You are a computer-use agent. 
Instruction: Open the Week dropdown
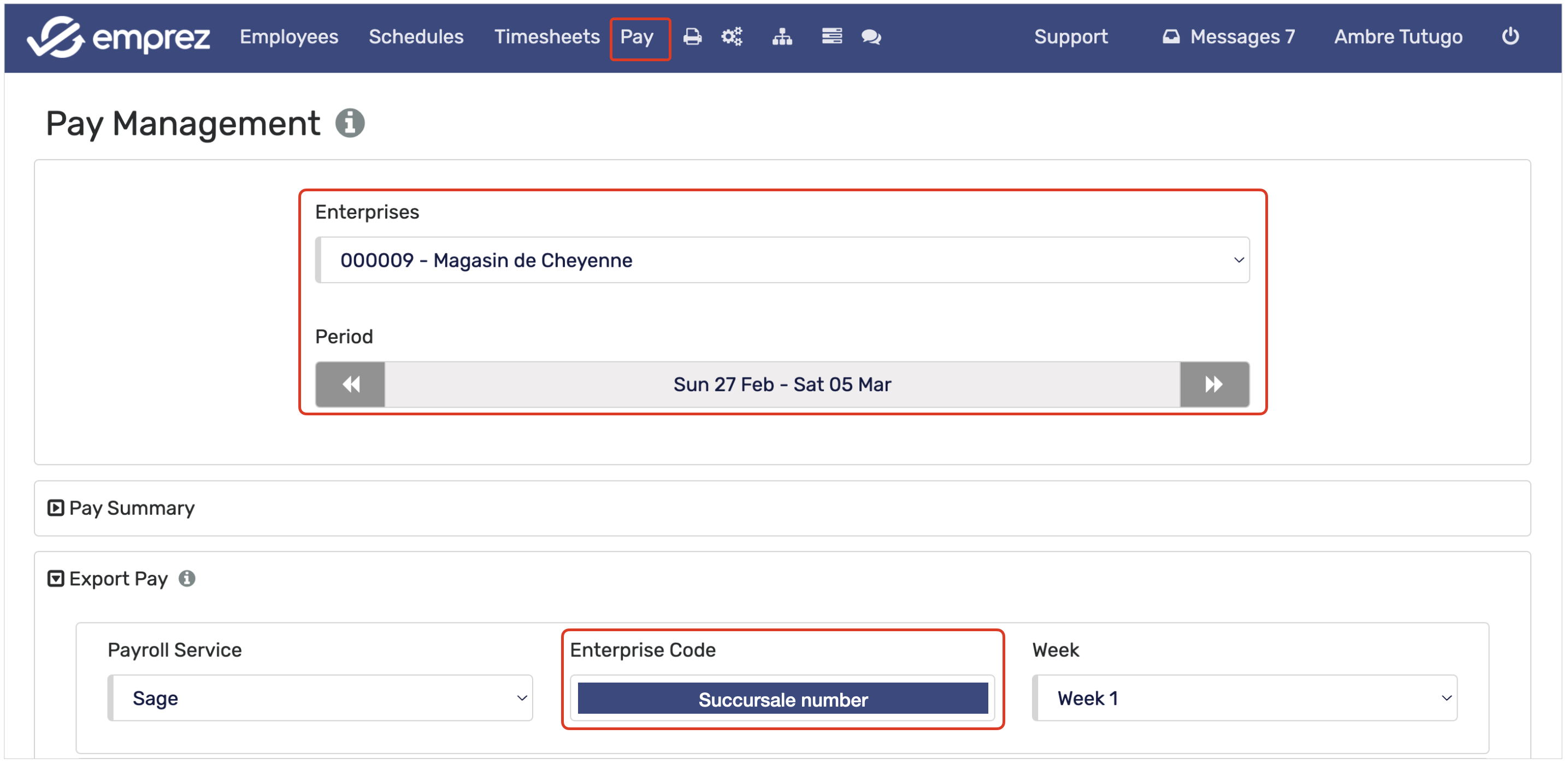[x=1245, y=699]
